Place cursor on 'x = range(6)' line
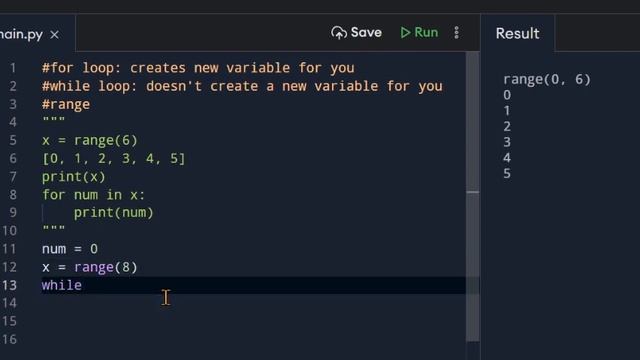Screen dimensions: 640x360 coord(90,140)
